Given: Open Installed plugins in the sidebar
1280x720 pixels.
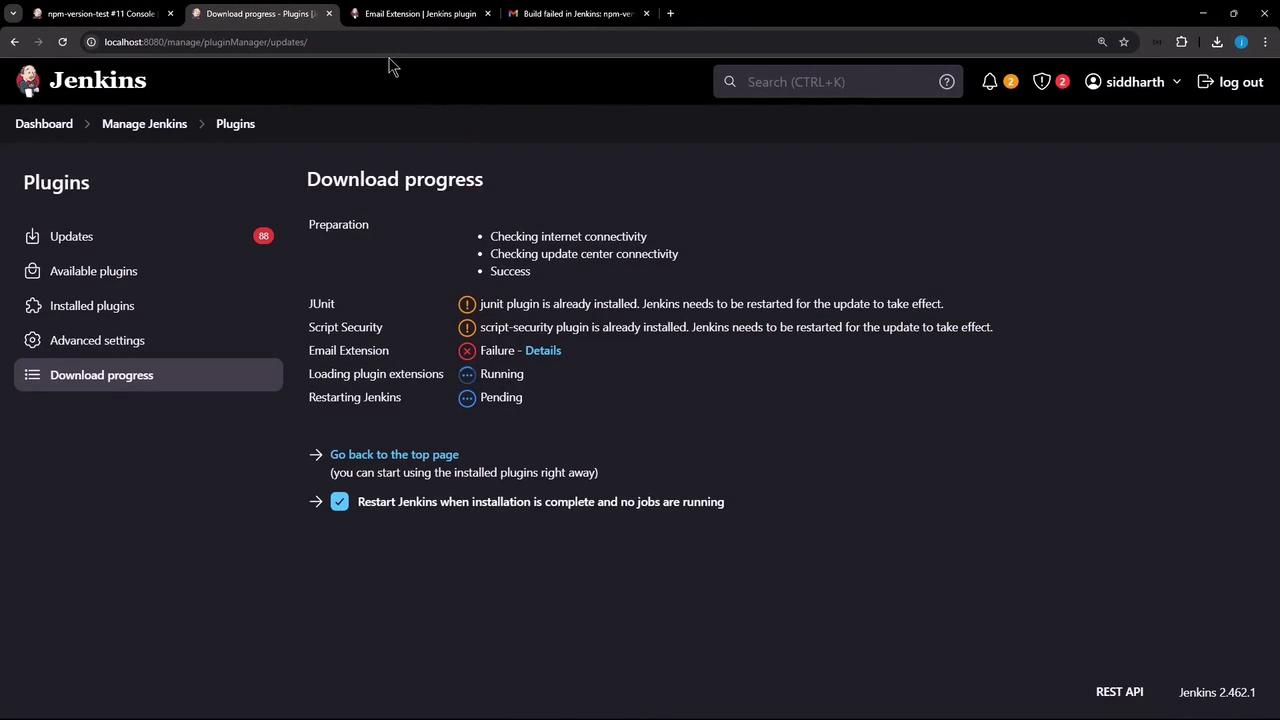Looking at the screenshot, I should (148, 306).
